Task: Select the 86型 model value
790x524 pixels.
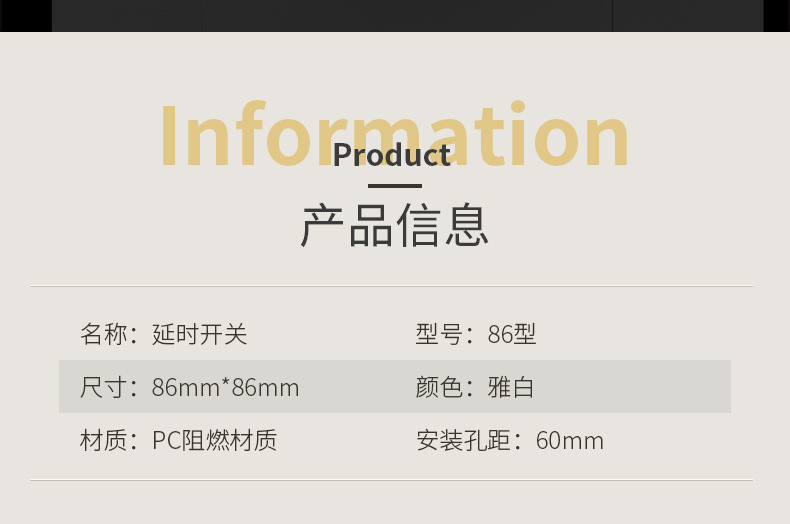Action: [x=512, y=334]
